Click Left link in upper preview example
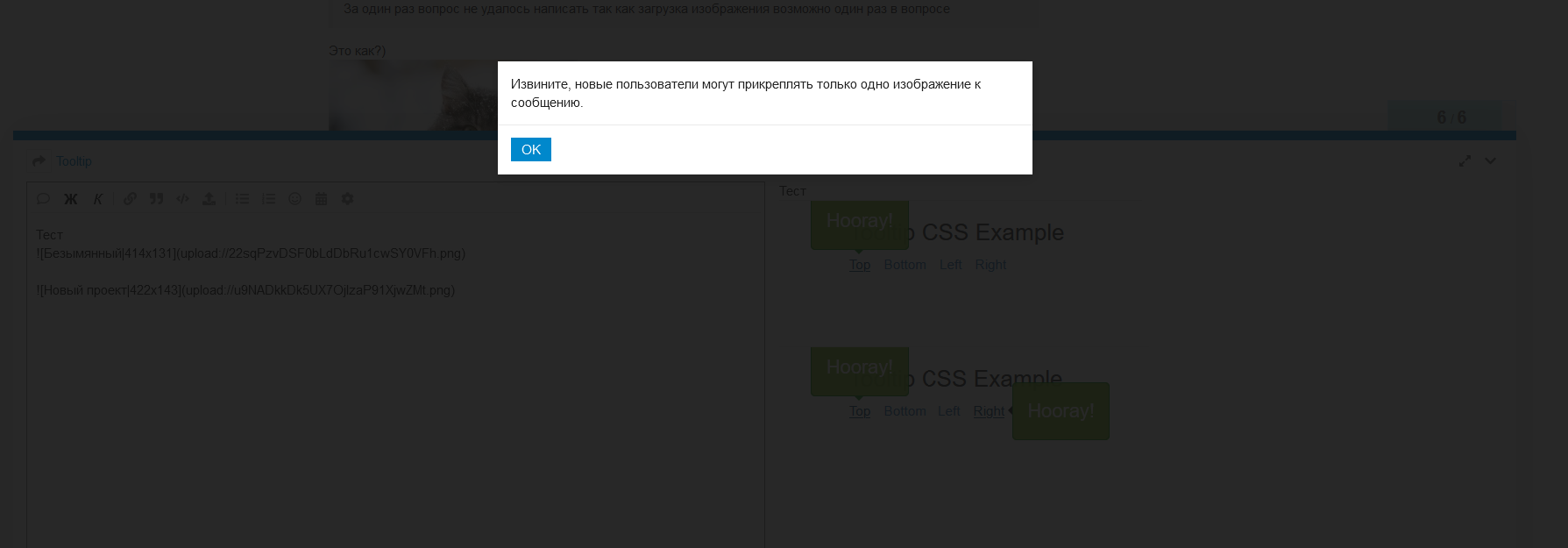Viewport: 1568px width, 548px height. pyautogui.click(x=950, y=265)
